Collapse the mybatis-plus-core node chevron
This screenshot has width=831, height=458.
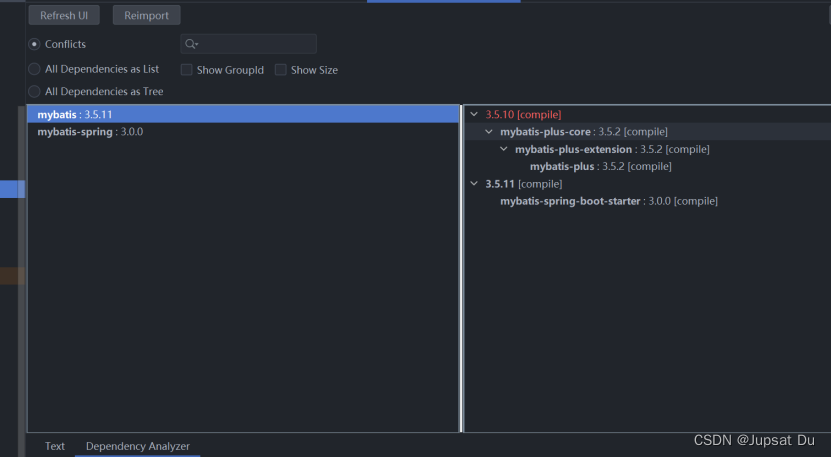pyautogui.click(x=489, y=131)
